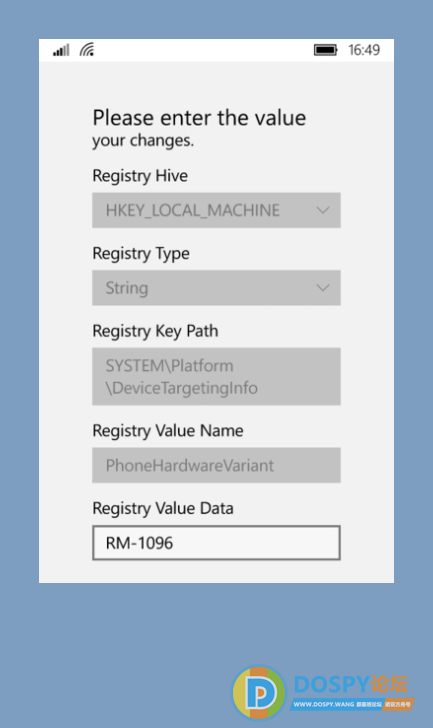Click the Registry Value Name label

click(x=168, y=431)
